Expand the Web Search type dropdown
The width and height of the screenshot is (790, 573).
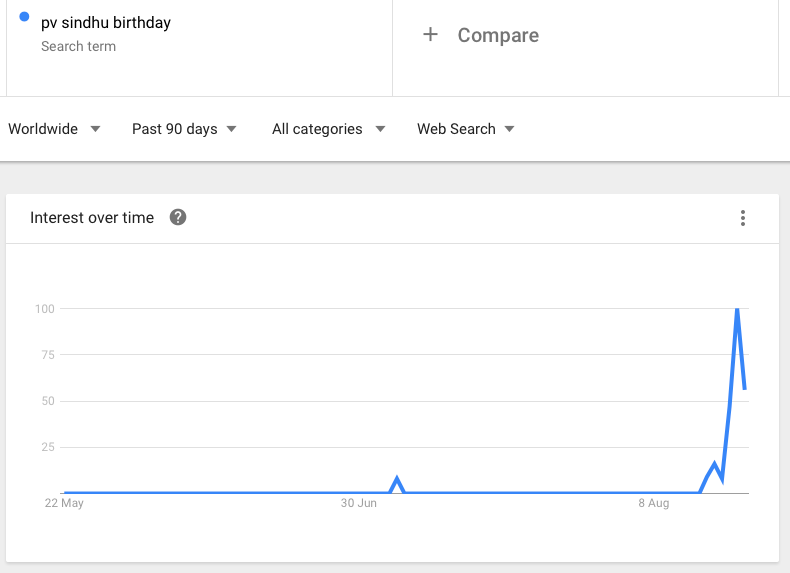click(465, 129)
